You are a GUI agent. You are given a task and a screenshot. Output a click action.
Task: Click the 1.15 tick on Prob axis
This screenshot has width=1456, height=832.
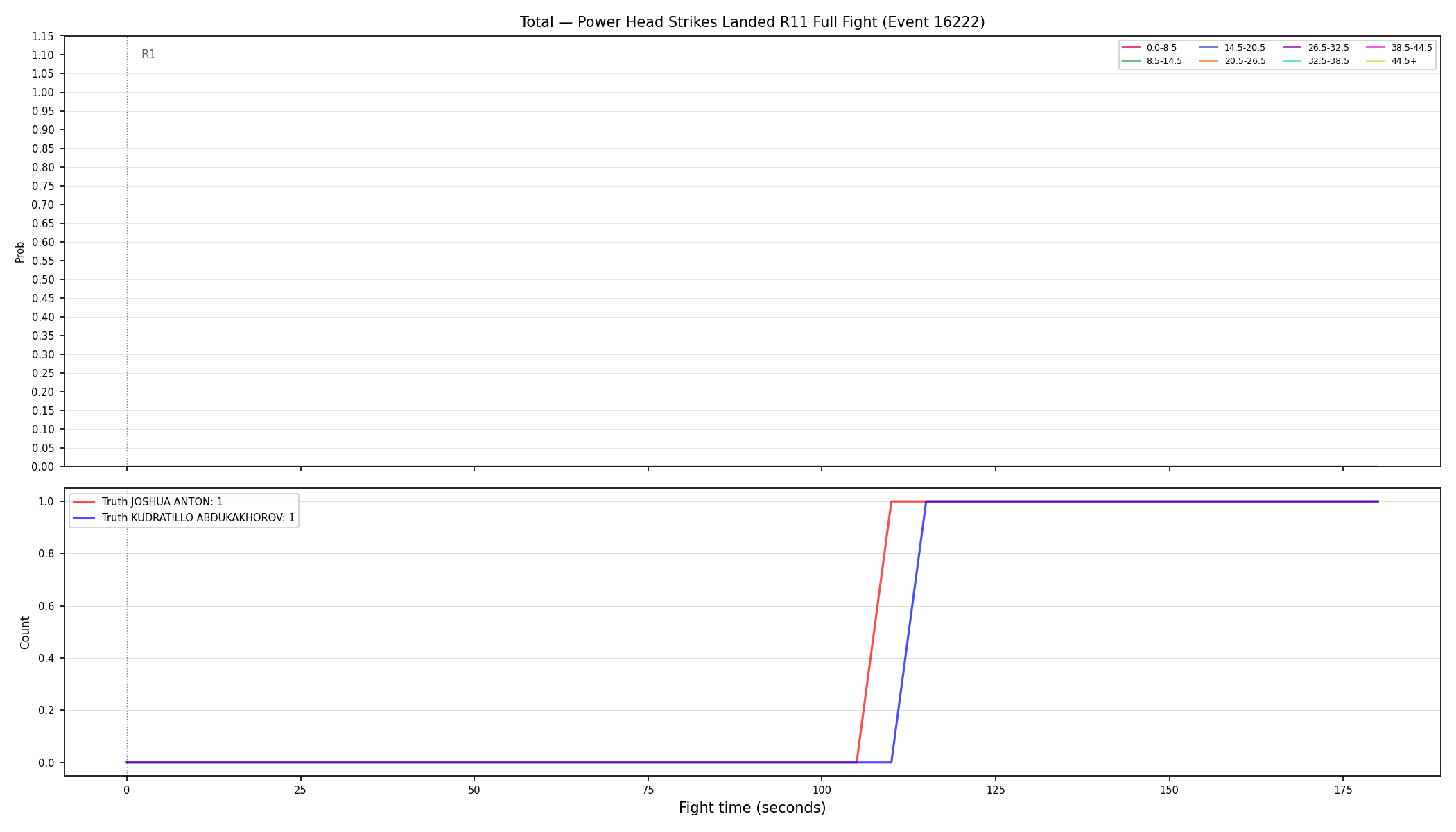[x=42, y=36]
